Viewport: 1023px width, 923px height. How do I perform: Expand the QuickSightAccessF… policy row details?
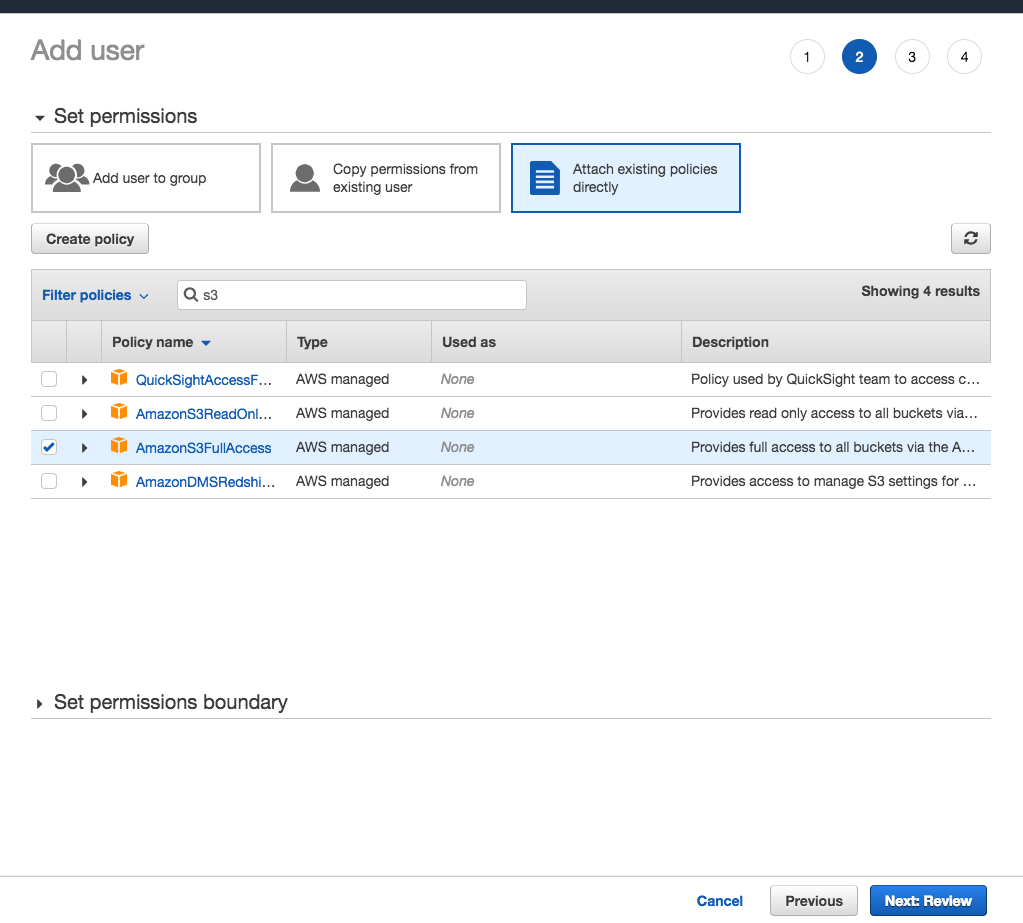tap(84, 380)
